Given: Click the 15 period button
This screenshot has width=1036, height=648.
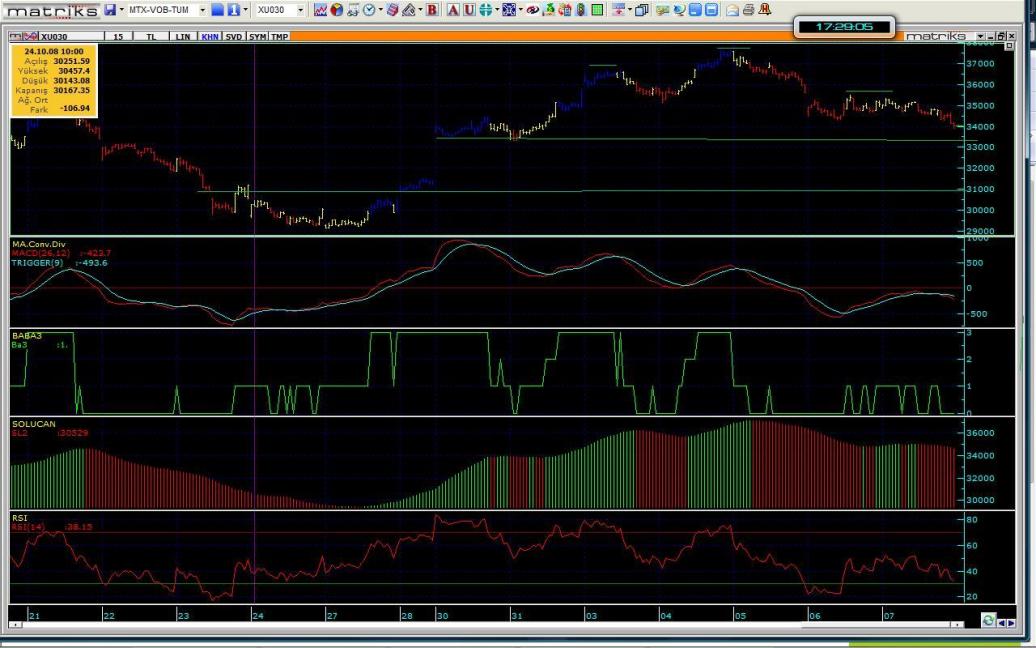Looking at the screenshot, I should click(119, 36).
